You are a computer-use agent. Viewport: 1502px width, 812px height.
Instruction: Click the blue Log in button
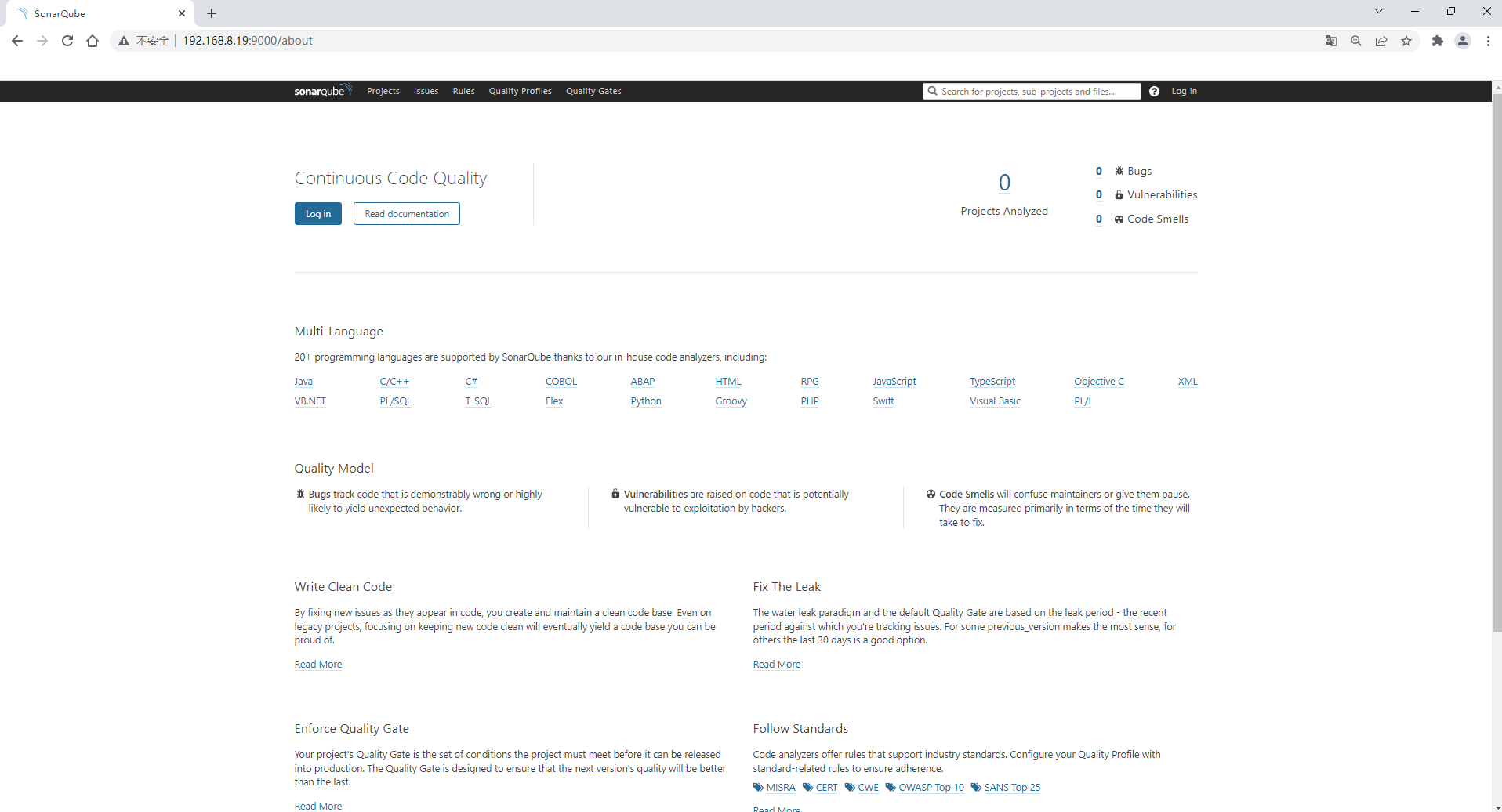tap(318, 214)
